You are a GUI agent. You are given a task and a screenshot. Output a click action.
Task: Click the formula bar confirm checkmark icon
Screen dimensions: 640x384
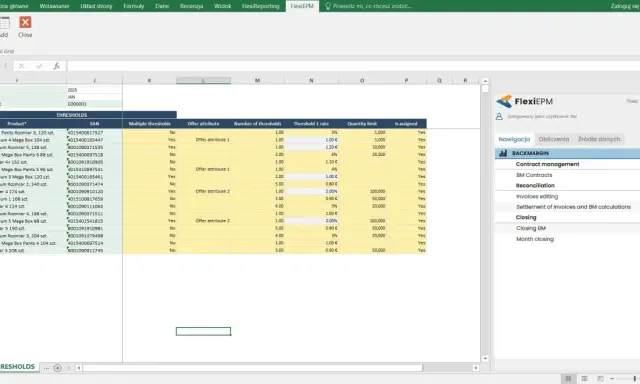(39, 66)
